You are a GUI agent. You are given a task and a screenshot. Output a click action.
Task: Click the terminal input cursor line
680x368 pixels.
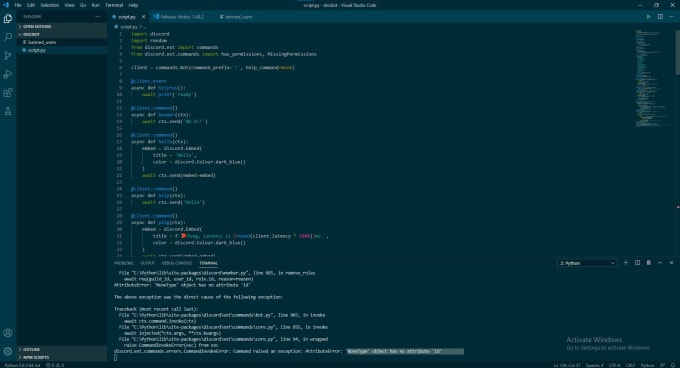pyautogui.click(x=115, y=358)
